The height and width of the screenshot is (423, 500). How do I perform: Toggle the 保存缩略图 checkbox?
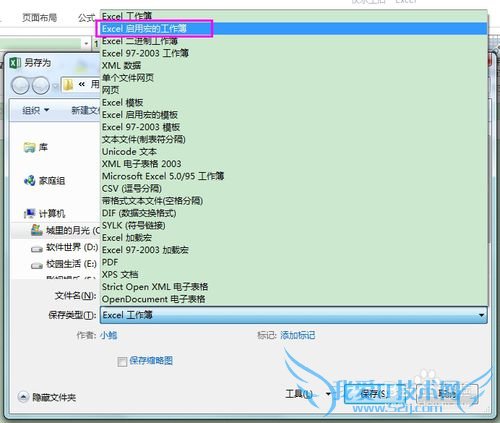coord(122,361)
